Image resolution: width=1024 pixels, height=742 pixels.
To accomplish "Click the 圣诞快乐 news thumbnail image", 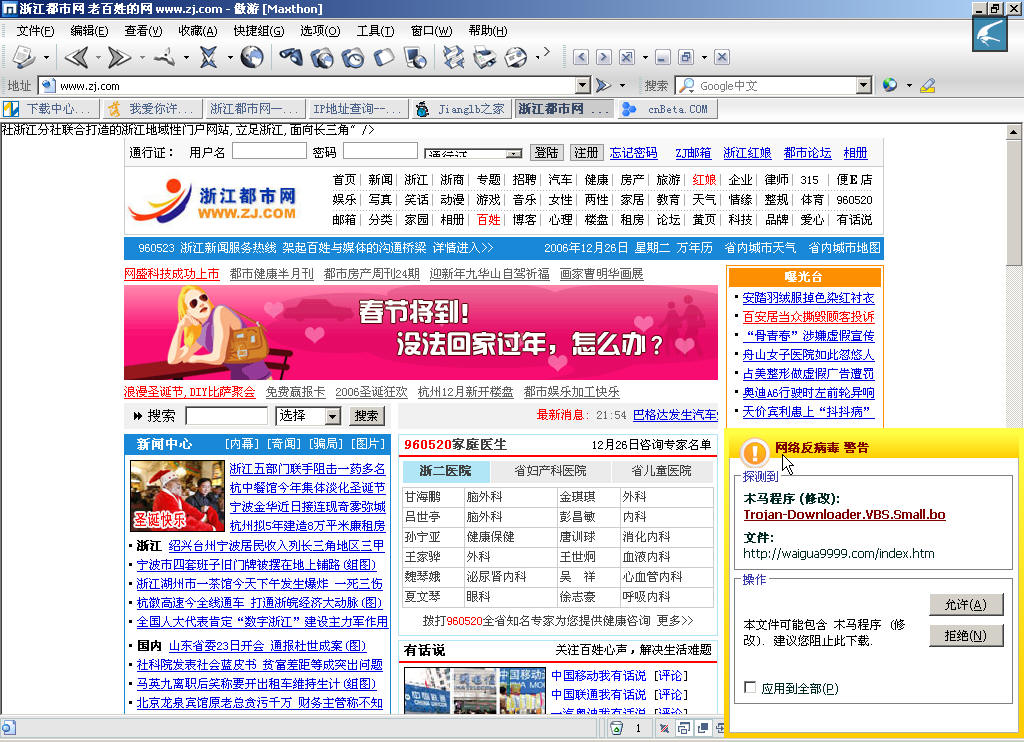I will (x=177, y=496).
